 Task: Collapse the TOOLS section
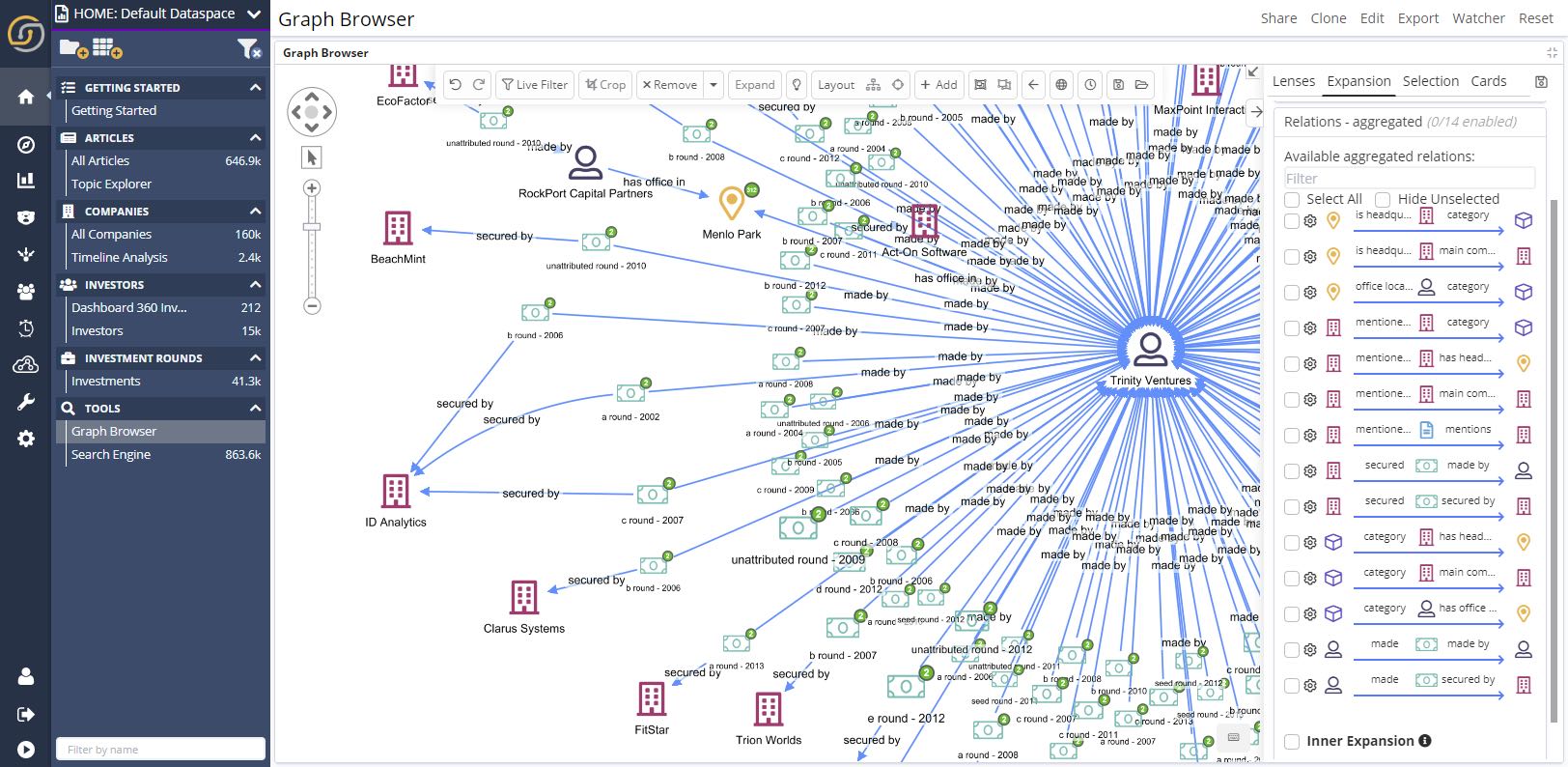256,408
